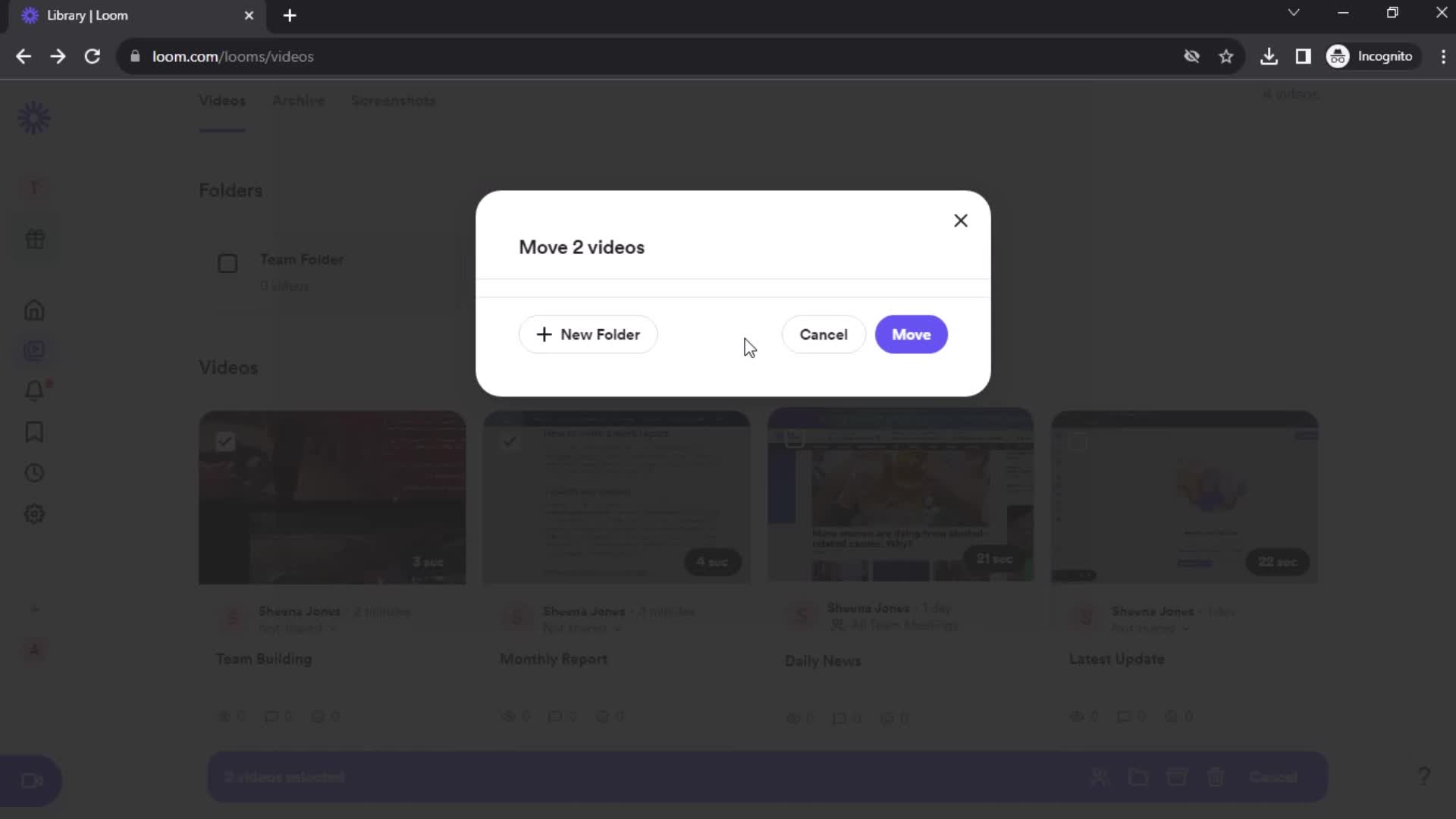Open browser downloads icon in toolbar
The width and height of the screenshot is (1456, 819).
pyautogui.click(x=1269, y=57)
